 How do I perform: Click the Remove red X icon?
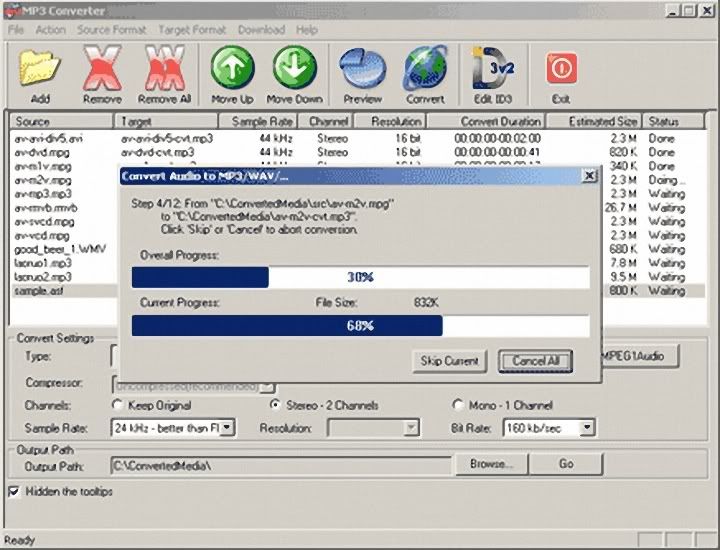tap(102, 68)
